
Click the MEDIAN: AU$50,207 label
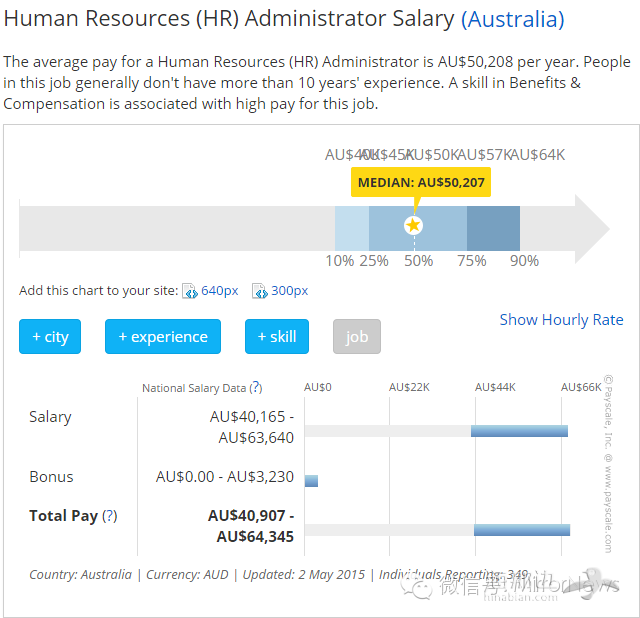pos(421,182)
